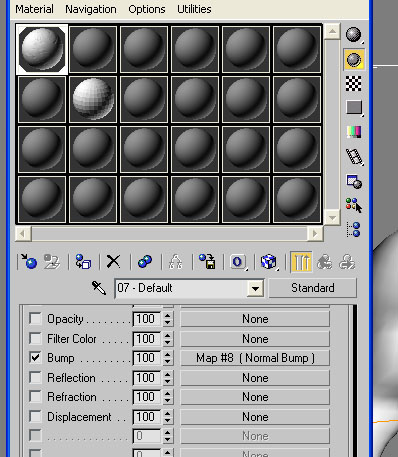Click Assign Material to Selection icon
Viewport: 398px width, 457px height.
83,262
